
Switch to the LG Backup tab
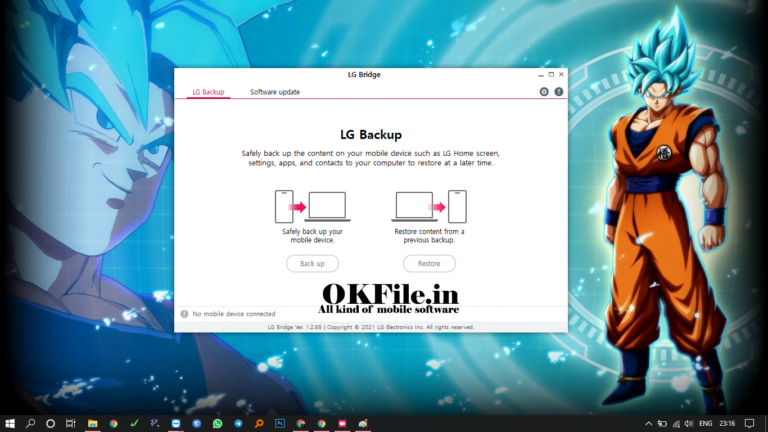(208, 92)
